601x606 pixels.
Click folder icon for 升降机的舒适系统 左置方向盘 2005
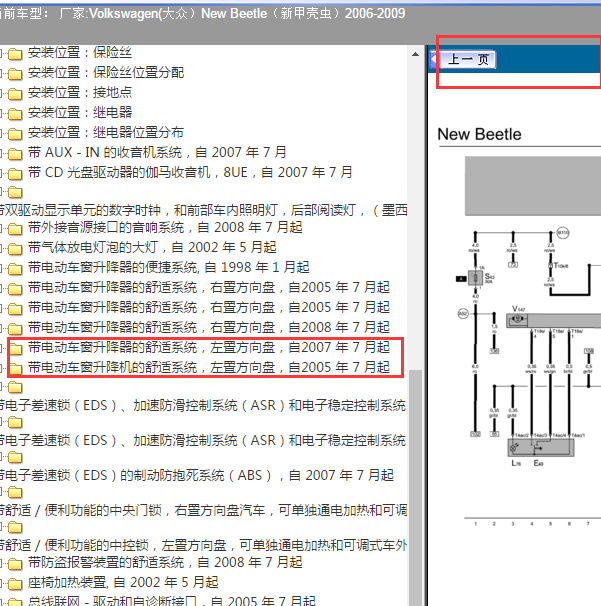(15, 369)
